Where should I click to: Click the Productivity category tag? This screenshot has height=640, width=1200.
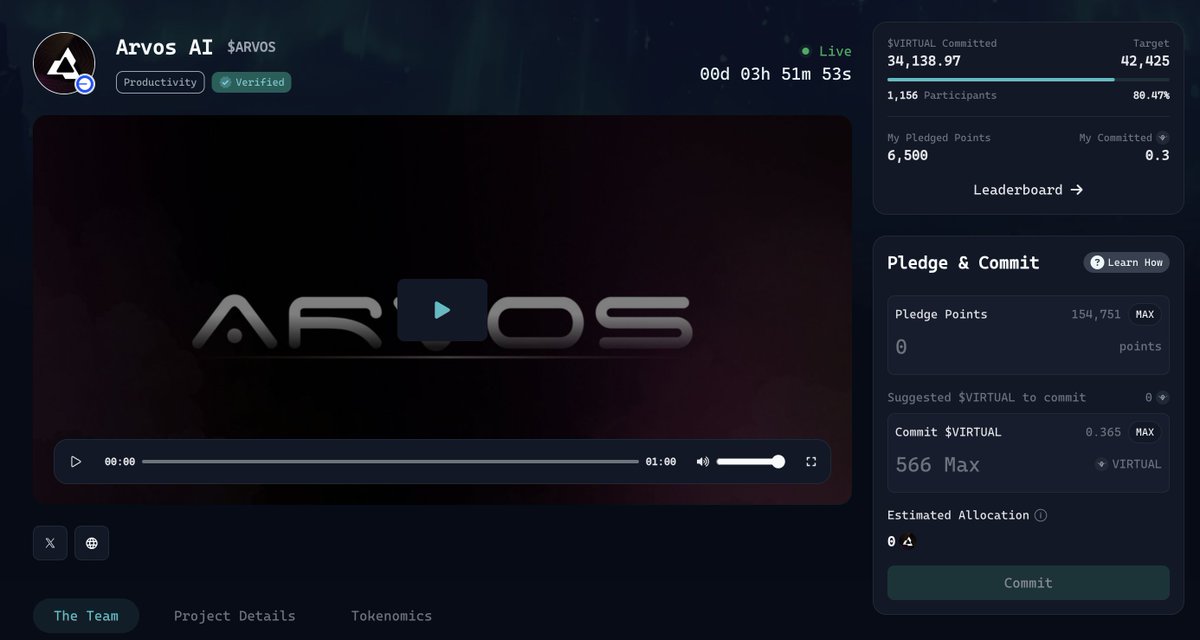point(160,82)
